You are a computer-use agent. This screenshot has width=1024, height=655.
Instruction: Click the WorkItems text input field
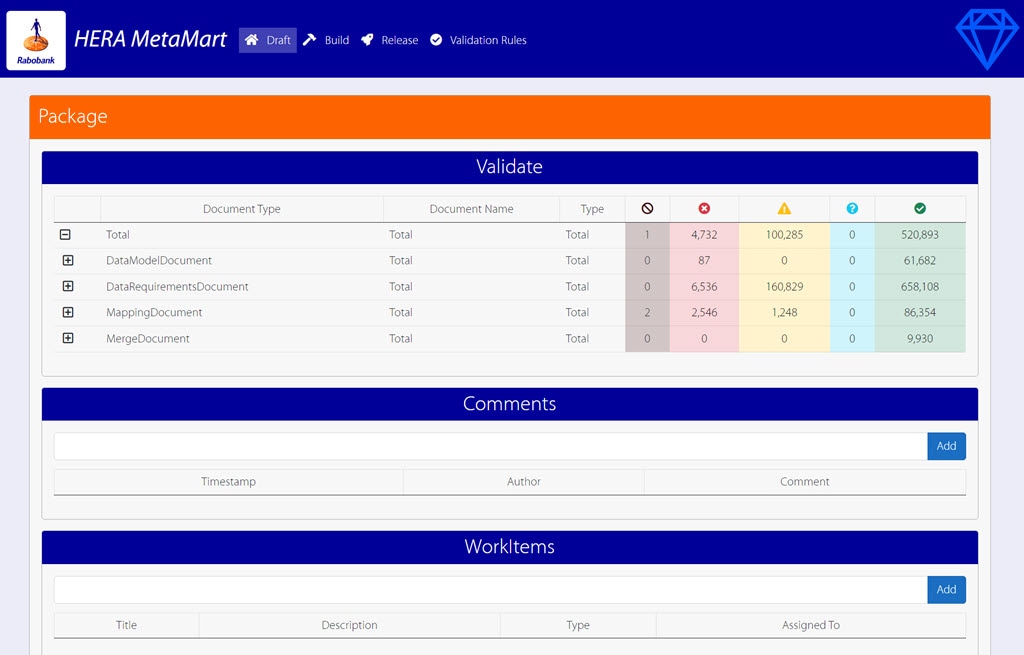click(x=490, y=590)
